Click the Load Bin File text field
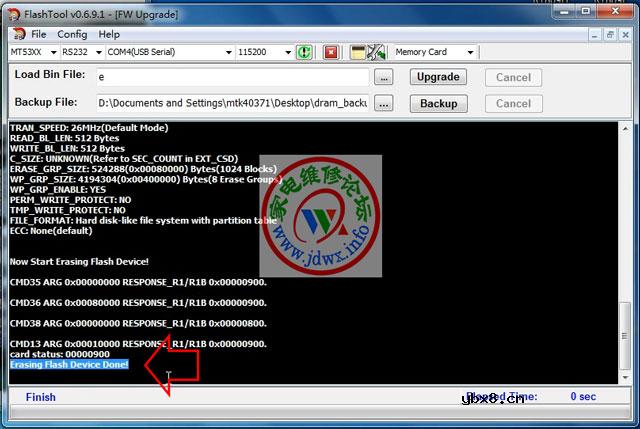This screenshot has width=640, height=429. [232, 77]
